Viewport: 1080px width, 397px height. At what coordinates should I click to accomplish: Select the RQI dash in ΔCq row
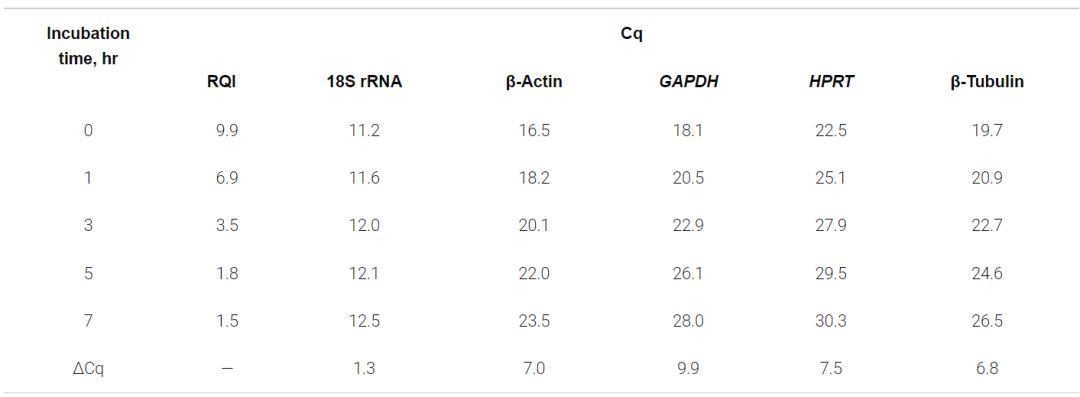coord(227,369)
